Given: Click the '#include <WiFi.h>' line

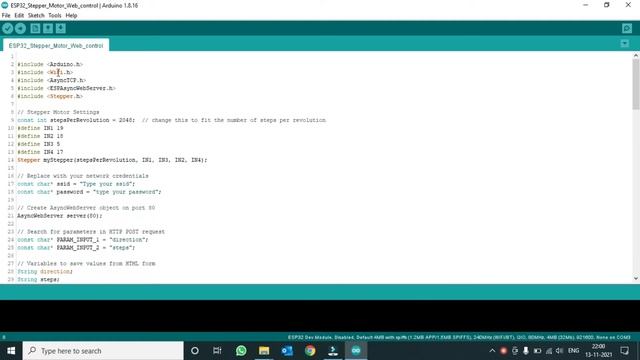Looking at the screenshot, I should pos(45,72).
